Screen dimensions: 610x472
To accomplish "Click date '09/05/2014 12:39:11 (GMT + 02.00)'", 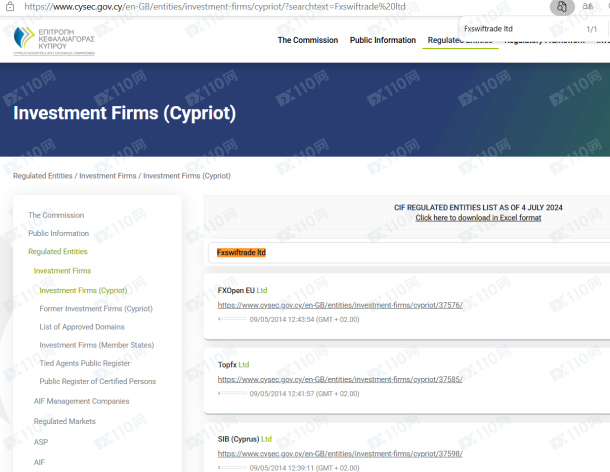I will [x=305, y=468].
